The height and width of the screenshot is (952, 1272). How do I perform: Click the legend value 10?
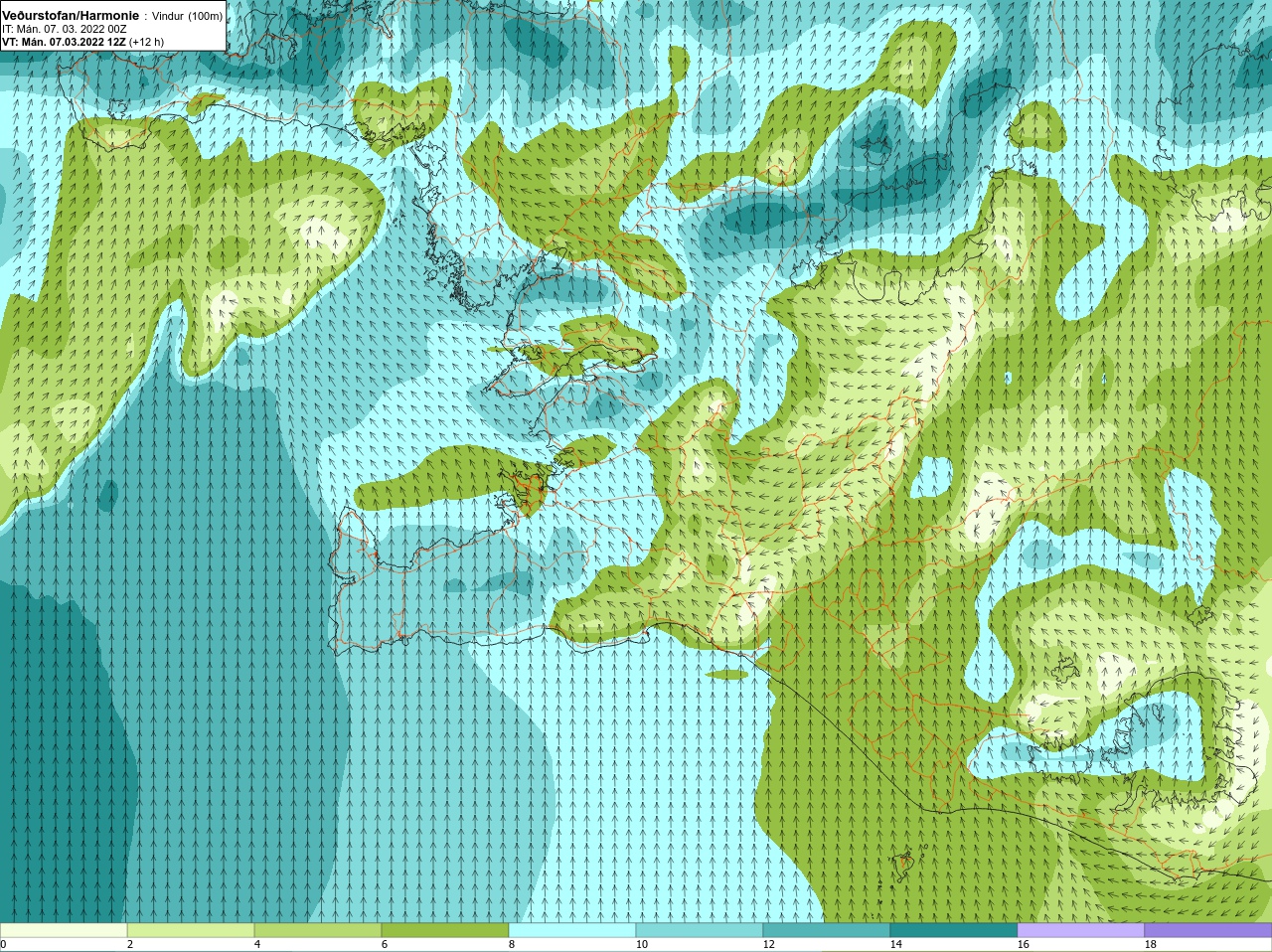coord(642,944)
